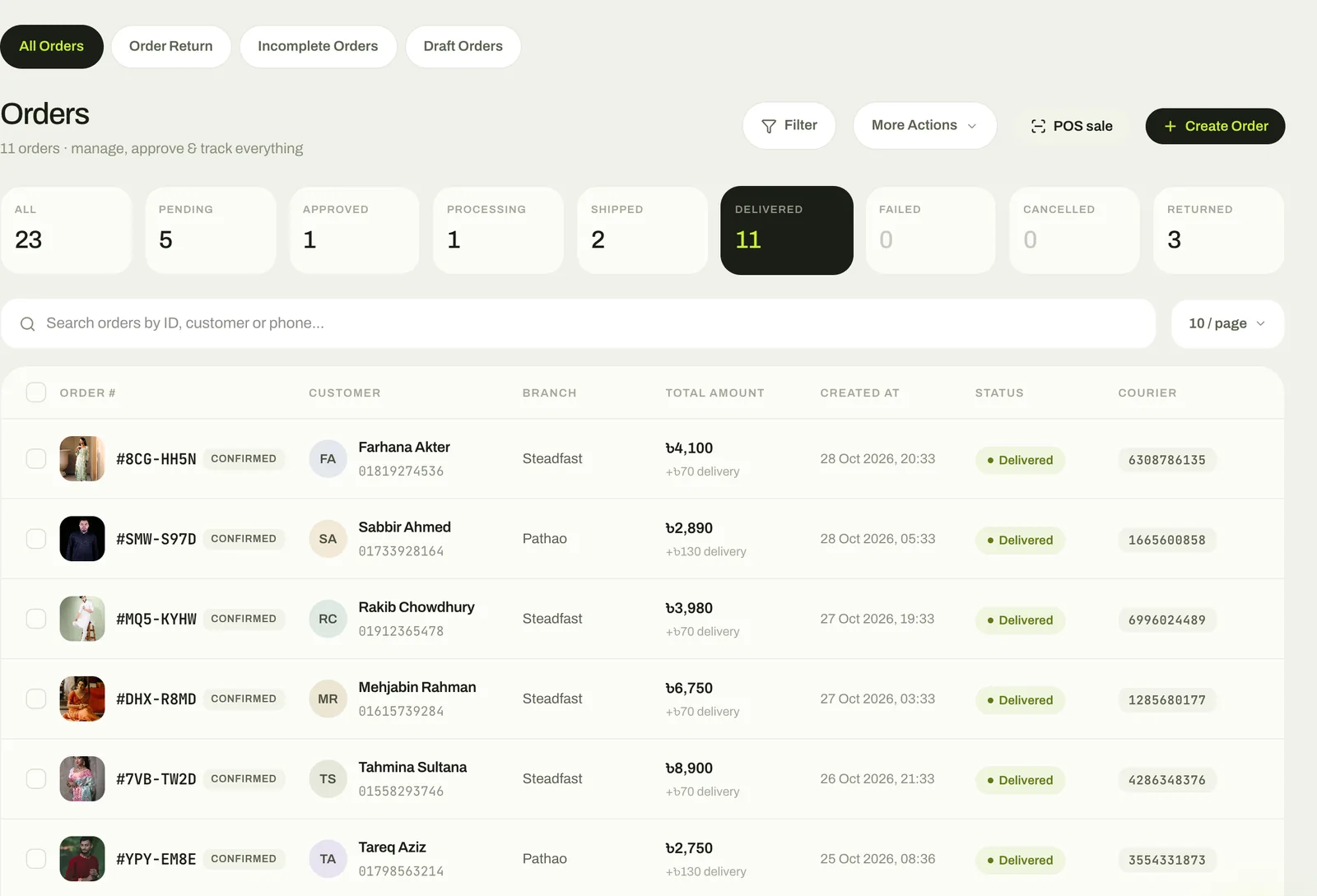
Task: Select checkbox for order #MQ5-KYHW
Action: coord(36,619)
